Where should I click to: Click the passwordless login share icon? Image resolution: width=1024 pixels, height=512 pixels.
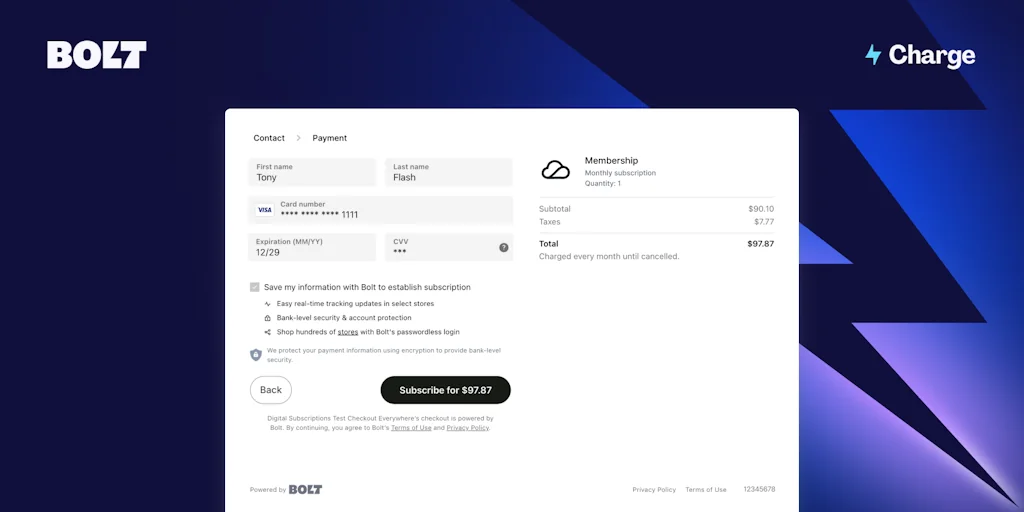click(x=268, y=332)
